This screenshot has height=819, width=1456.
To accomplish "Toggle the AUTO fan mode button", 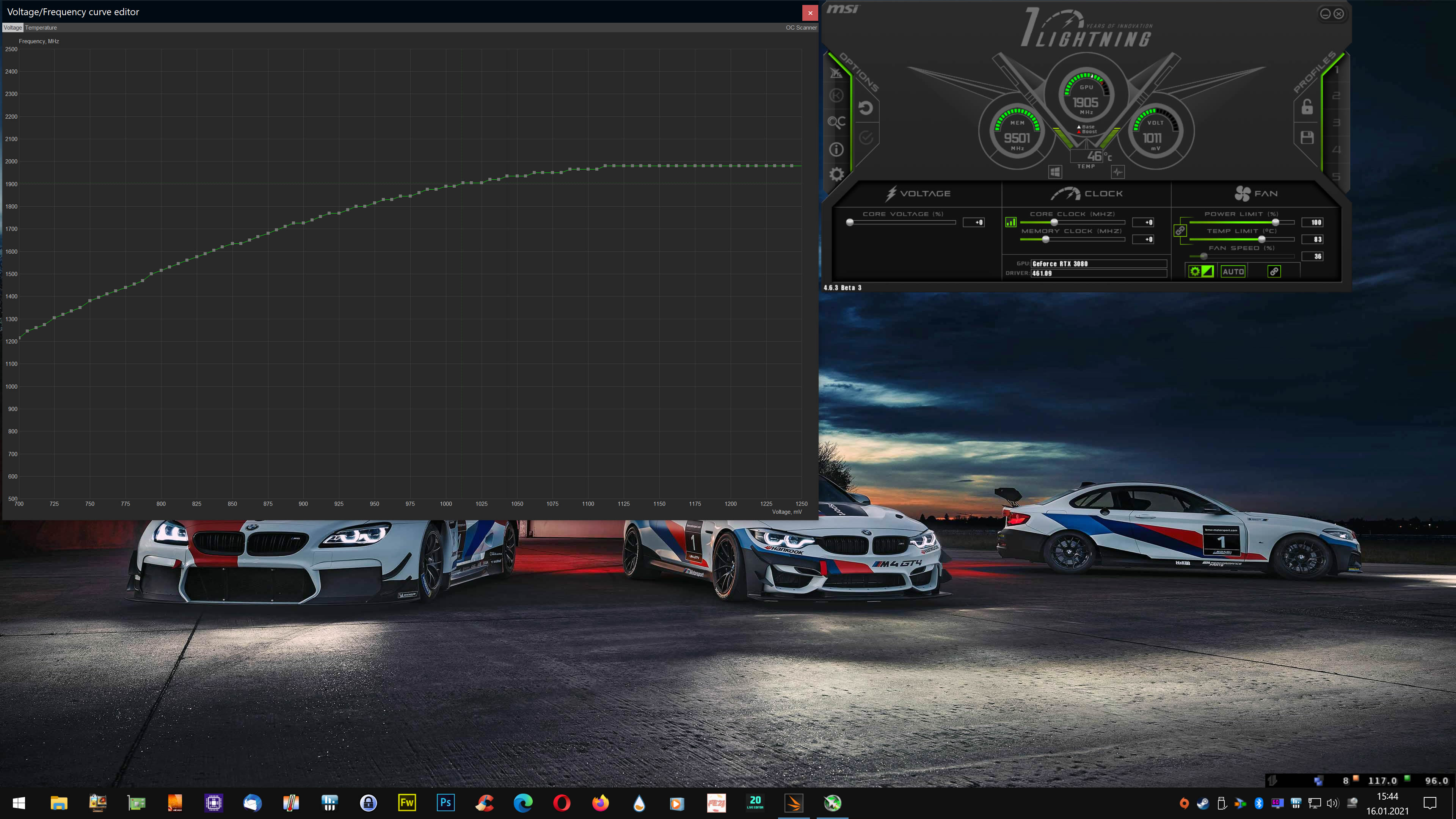I will tap(1232, 271).
